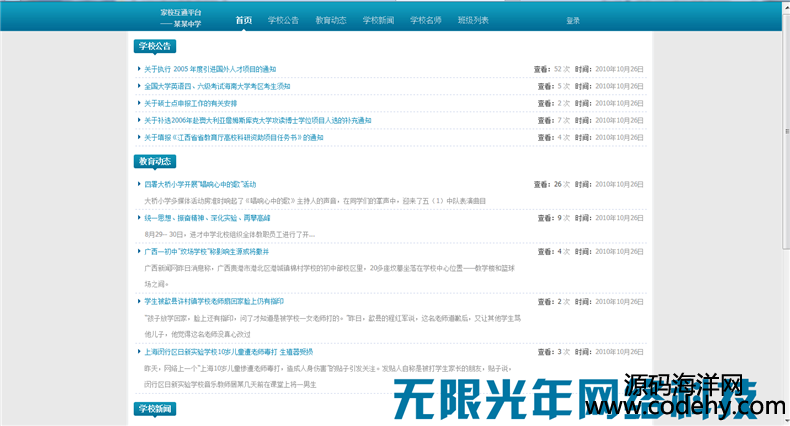
Task: Open the 学校新闻 navigation item
Action: tap(377, 20)
